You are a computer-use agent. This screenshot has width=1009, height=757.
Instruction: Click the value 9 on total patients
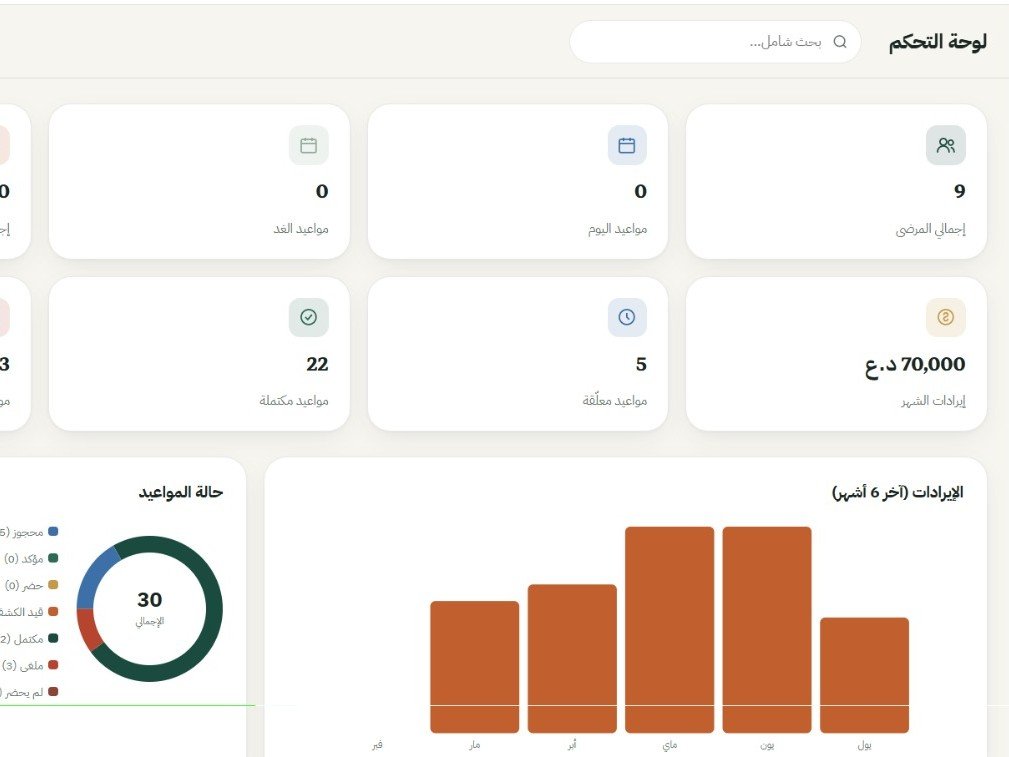959,191
